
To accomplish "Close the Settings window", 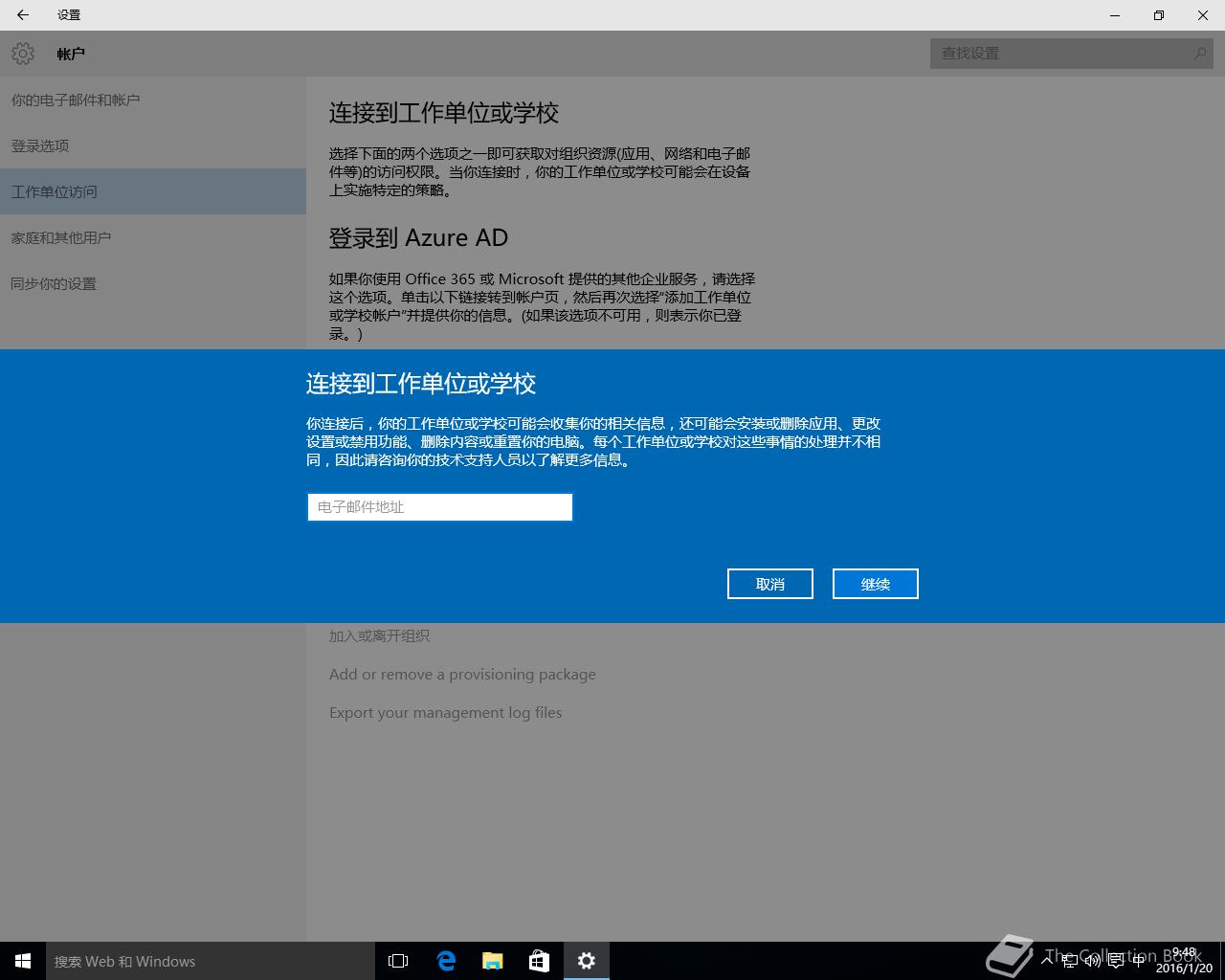I will pos(1203,15).
